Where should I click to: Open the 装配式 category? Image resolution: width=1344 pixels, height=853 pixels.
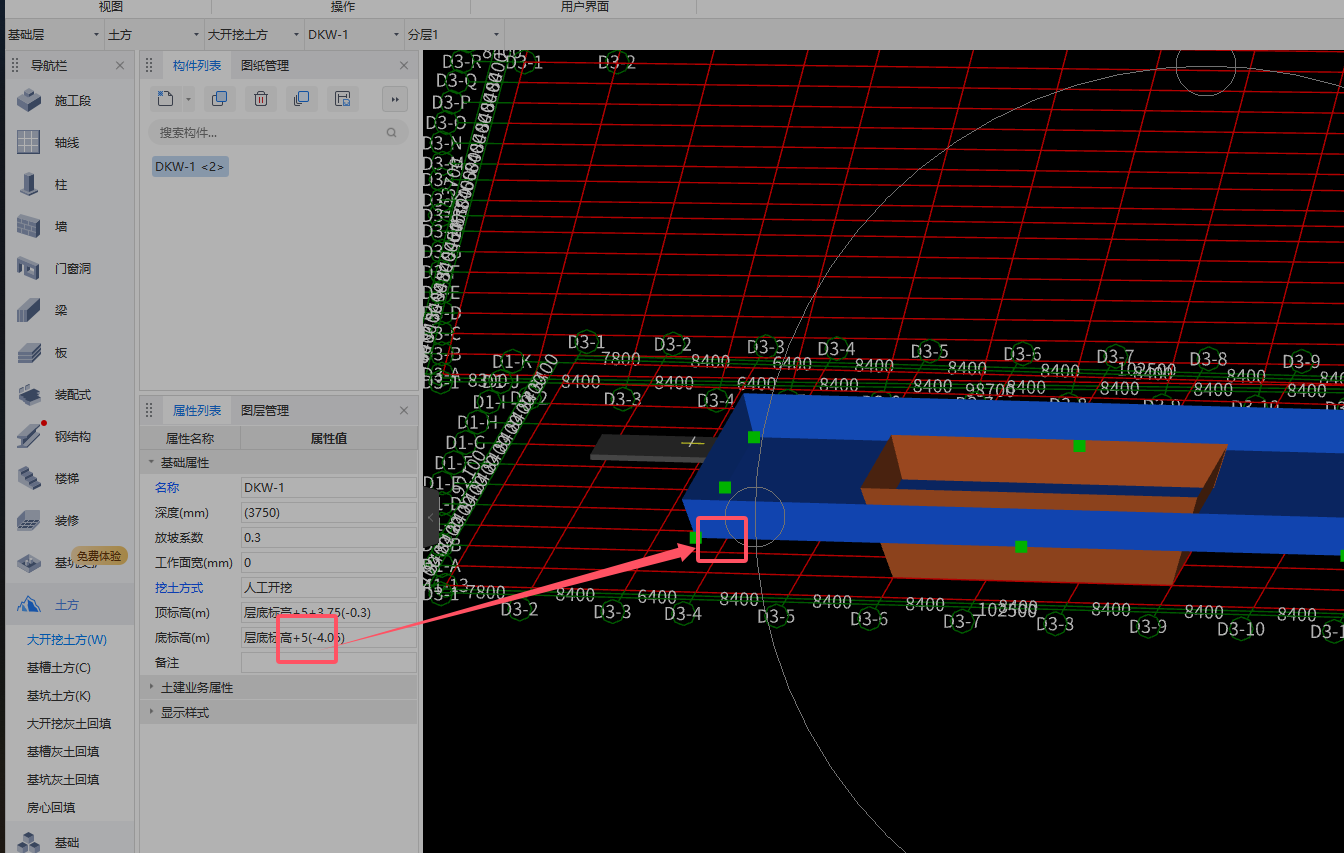[x=29, y=394]
